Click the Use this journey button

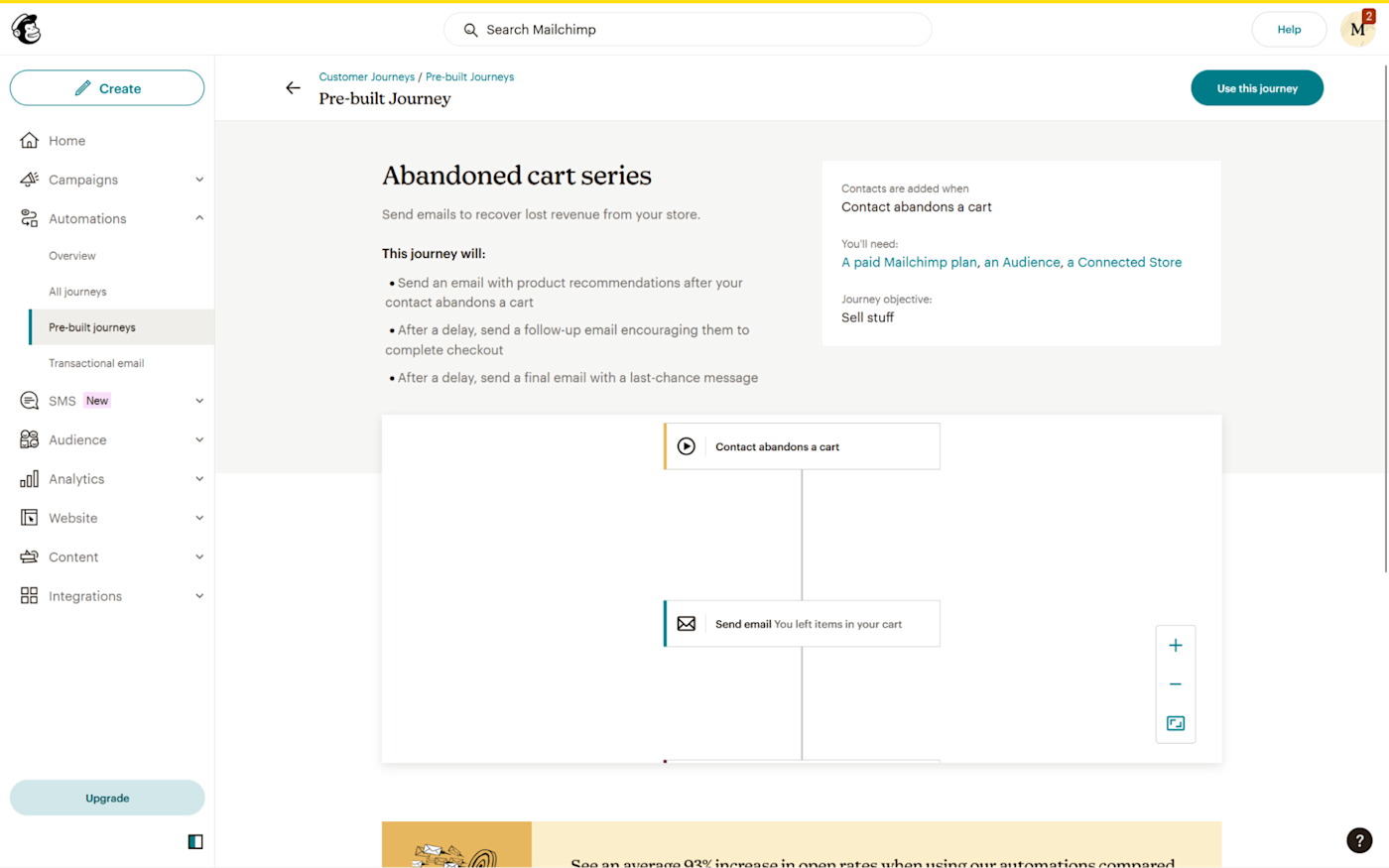[1257, 88]
